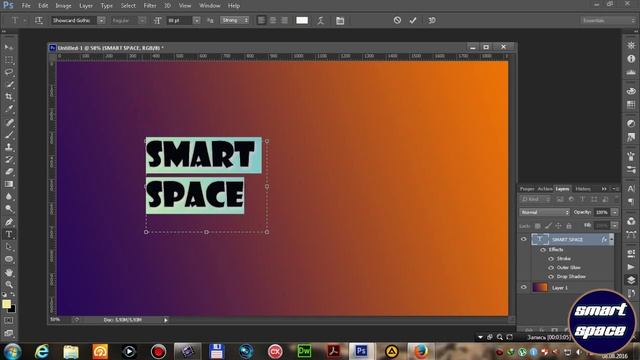Toggle text orientation in options bar
The width and height of the screenshot is (640, 360).
pos(39,20)
